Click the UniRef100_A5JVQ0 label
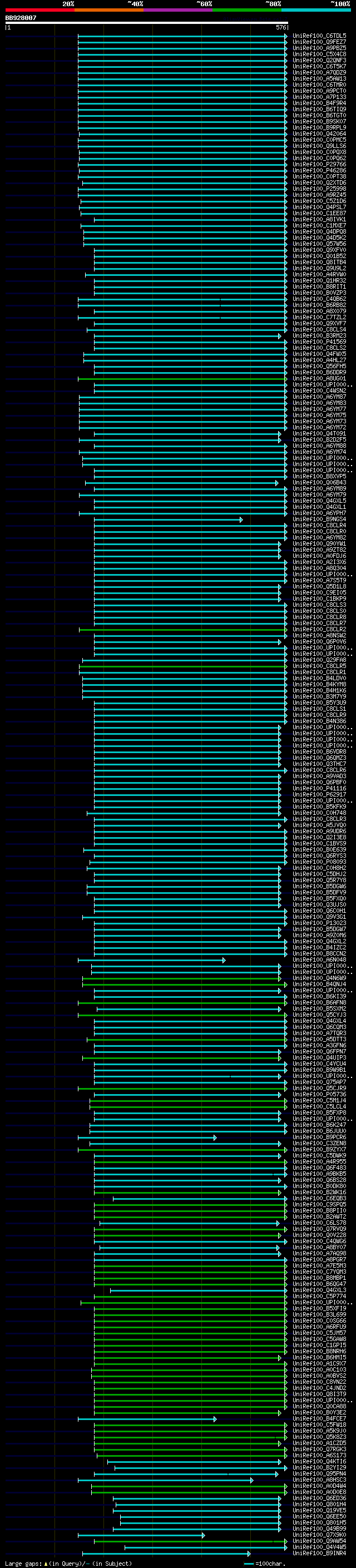Viewport: 356px width, 1568px height. [x=319, y=825]
